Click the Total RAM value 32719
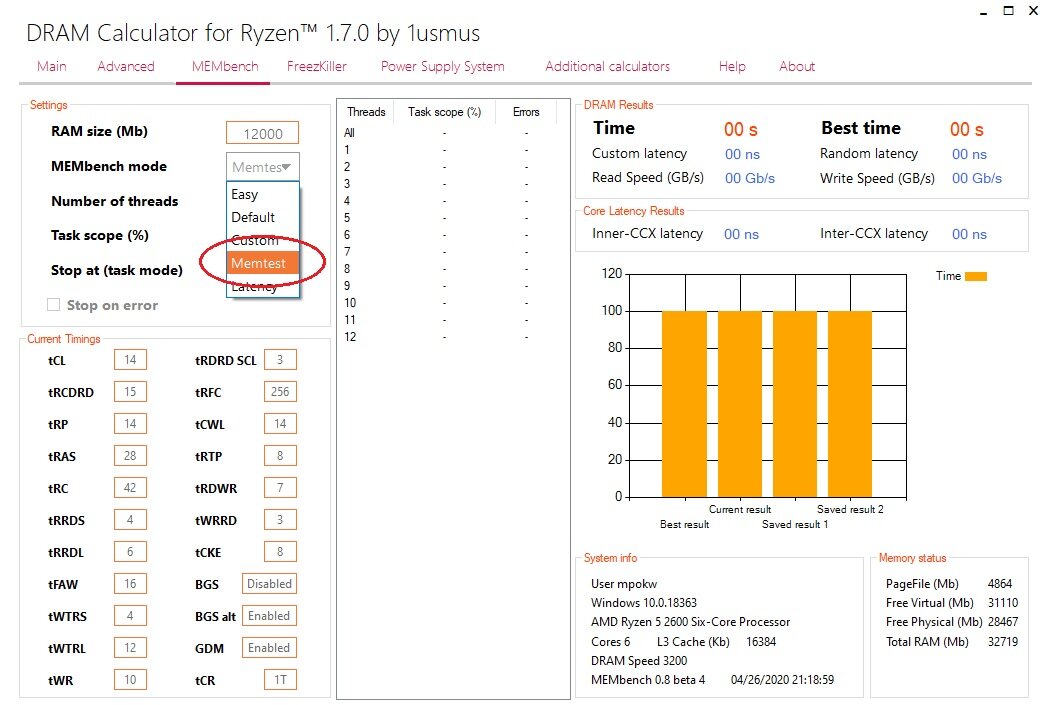The image size is (1051, 705). click(x=1003, y=641)
